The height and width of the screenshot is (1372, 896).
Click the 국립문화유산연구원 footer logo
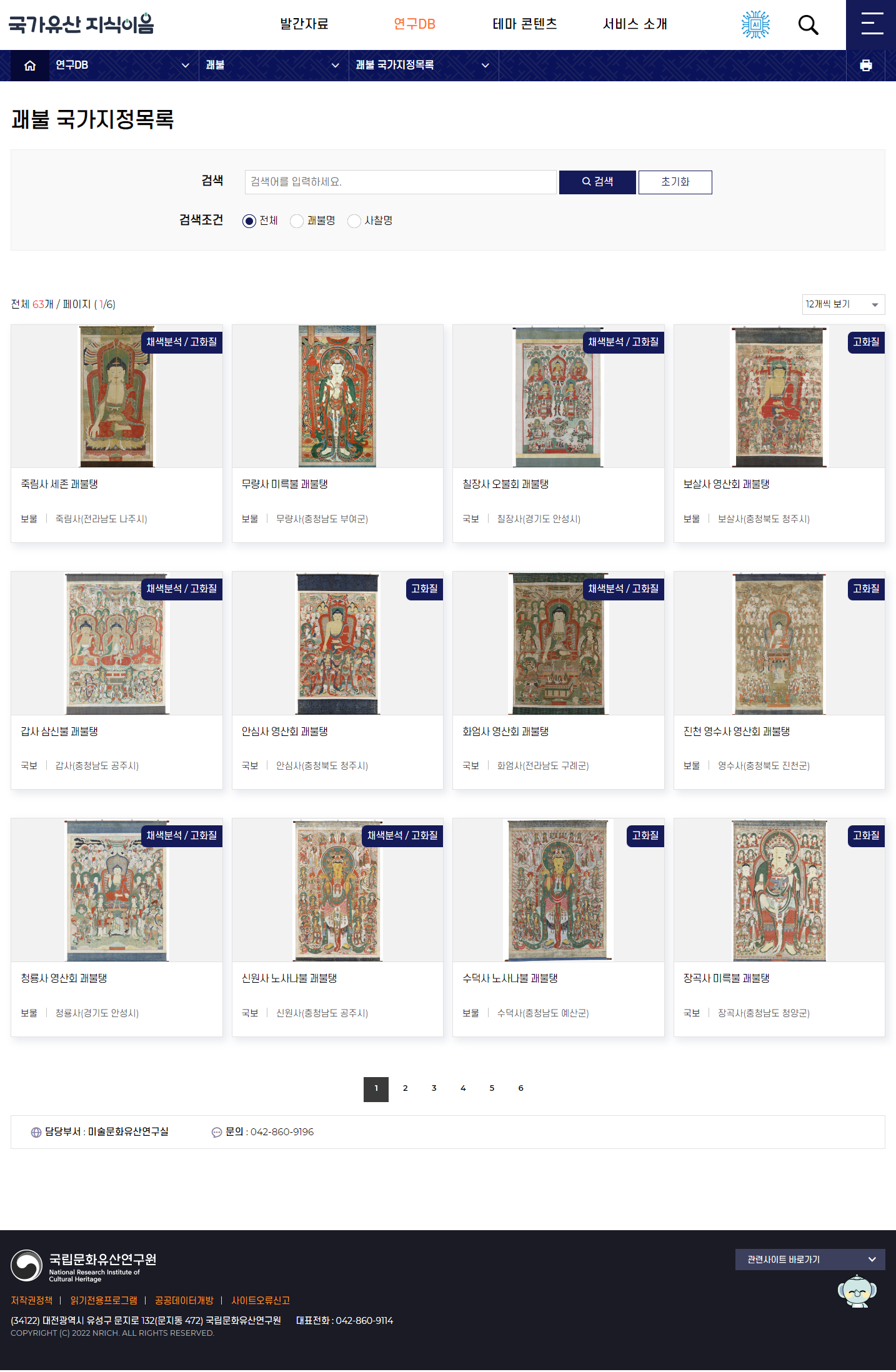(x=84, y=1266)
